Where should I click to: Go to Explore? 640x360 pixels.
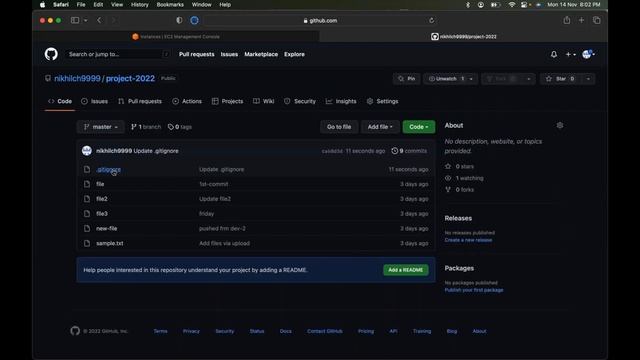click(x=294, y=54)
